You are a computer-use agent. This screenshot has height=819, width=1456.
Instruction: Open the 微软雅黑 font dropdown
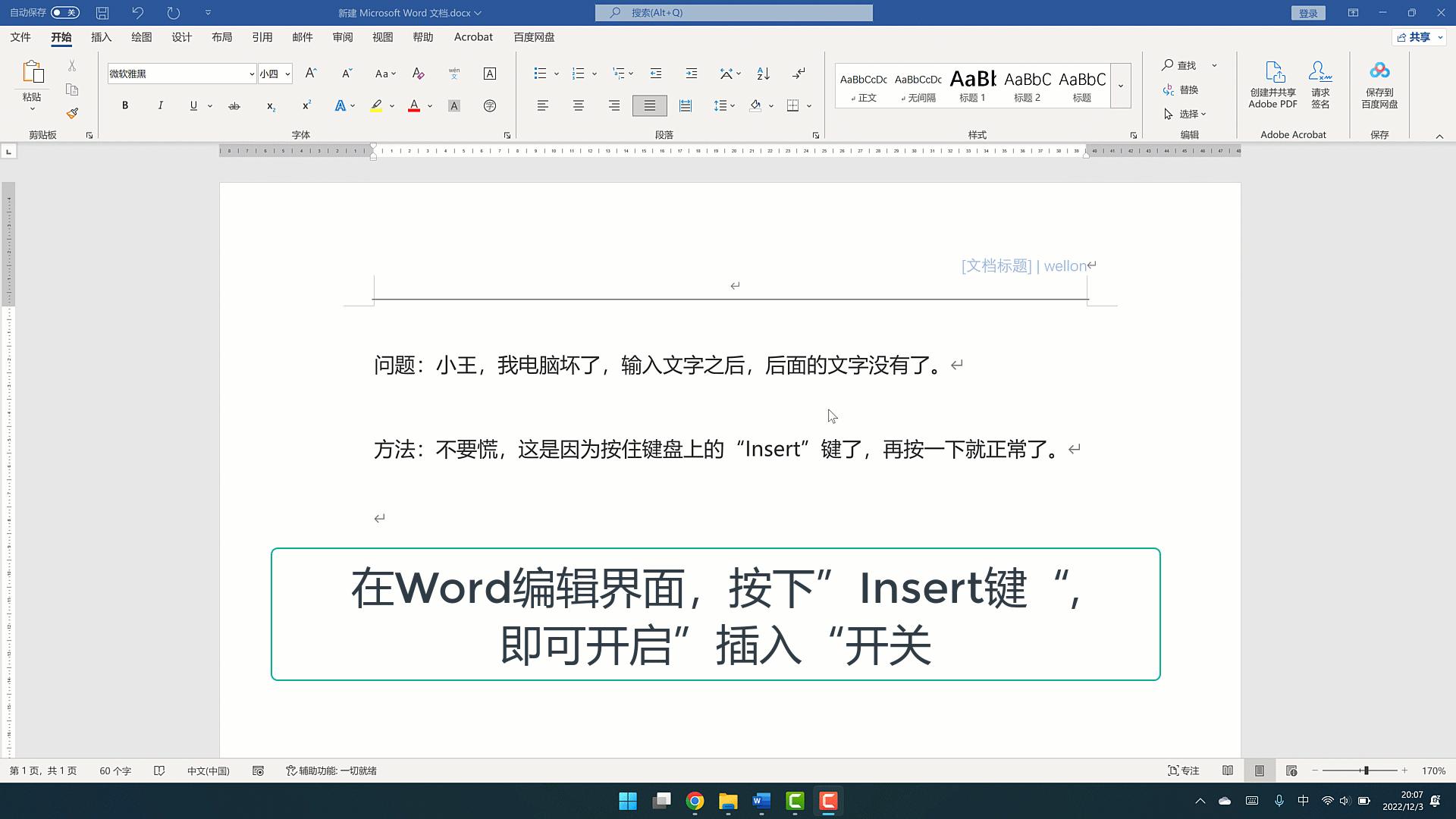251,74
